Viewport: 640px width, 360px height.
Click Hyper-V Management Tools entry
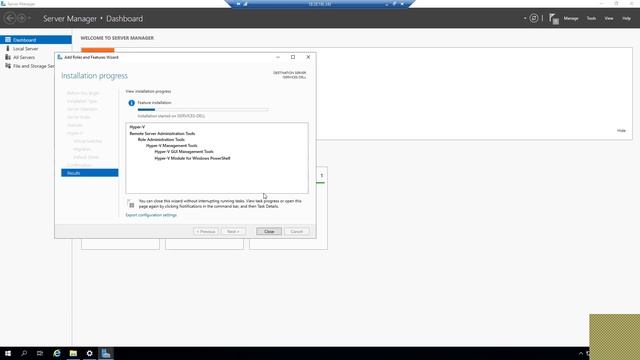pos(171,146)
